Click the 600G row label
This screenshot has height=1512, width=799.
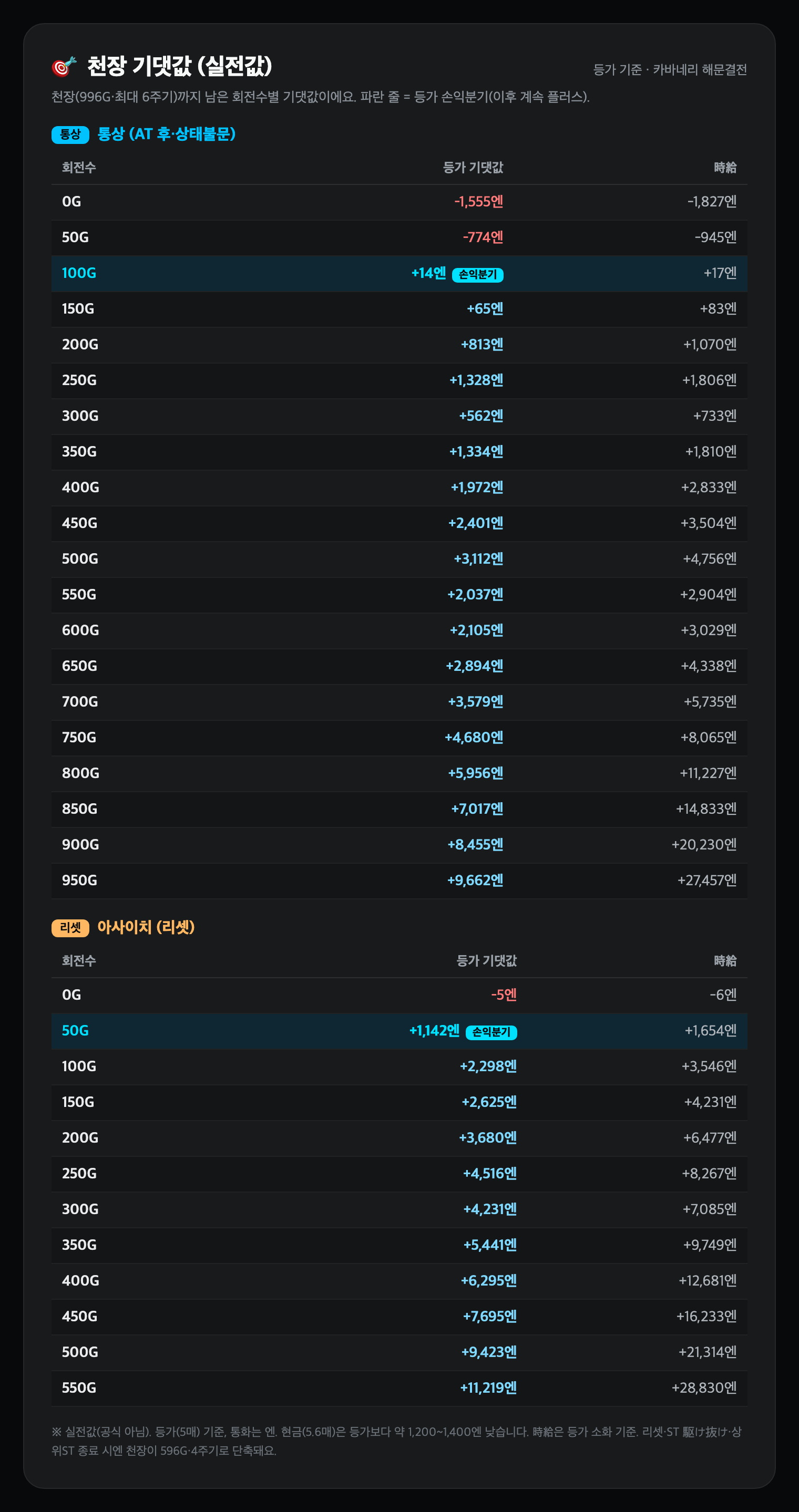point(80,631)
